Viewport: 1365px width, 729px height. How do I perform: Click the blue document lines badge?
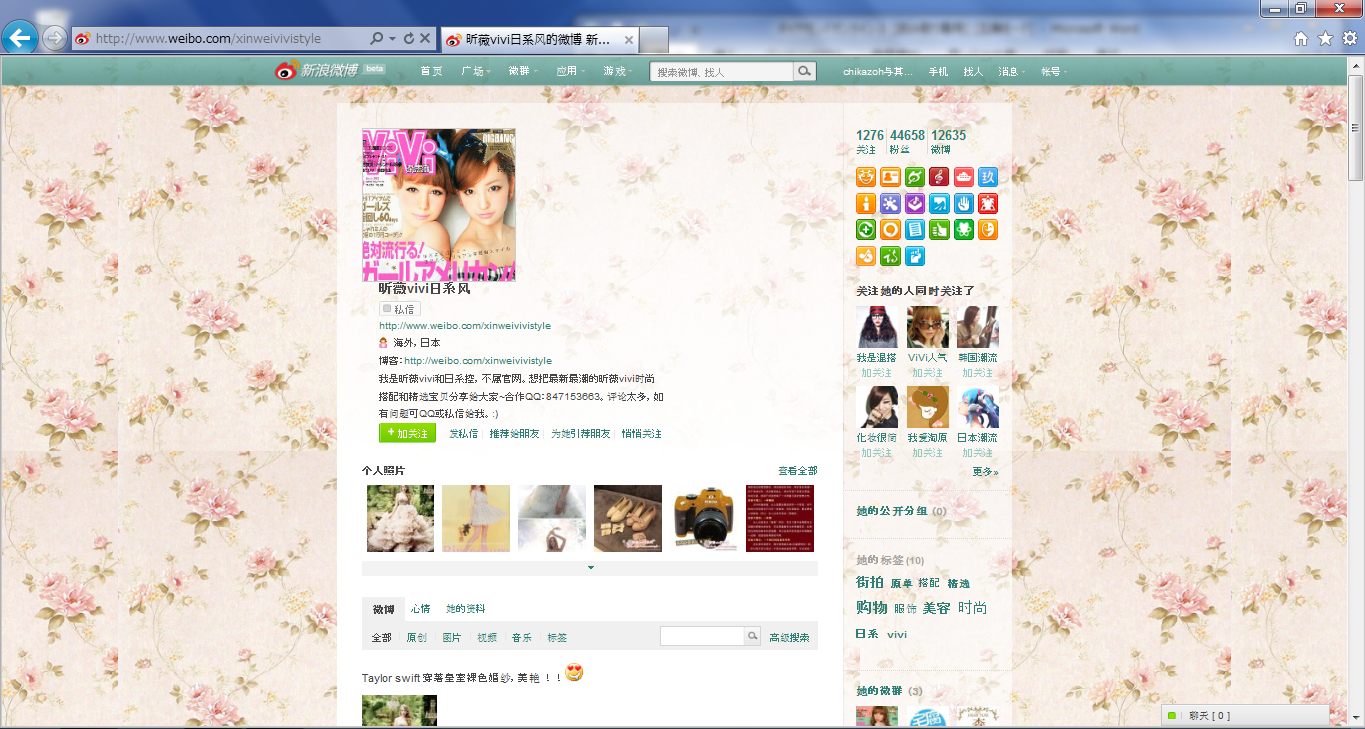915,229
